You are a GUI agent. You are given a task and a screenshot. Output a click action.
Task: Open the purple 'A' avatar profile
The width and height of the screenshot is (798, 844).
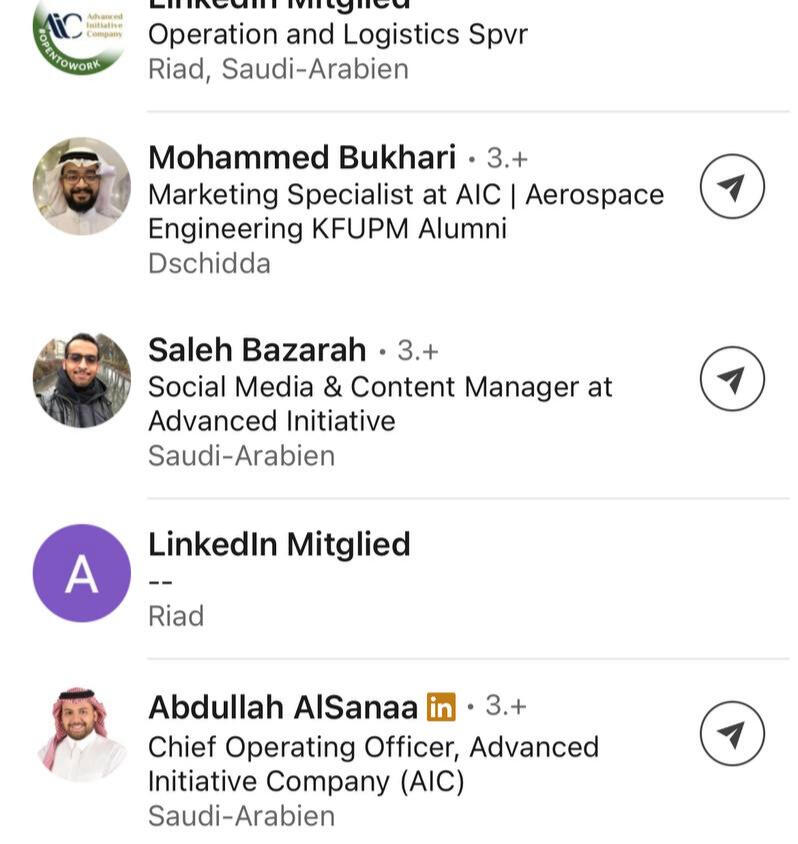81,573
